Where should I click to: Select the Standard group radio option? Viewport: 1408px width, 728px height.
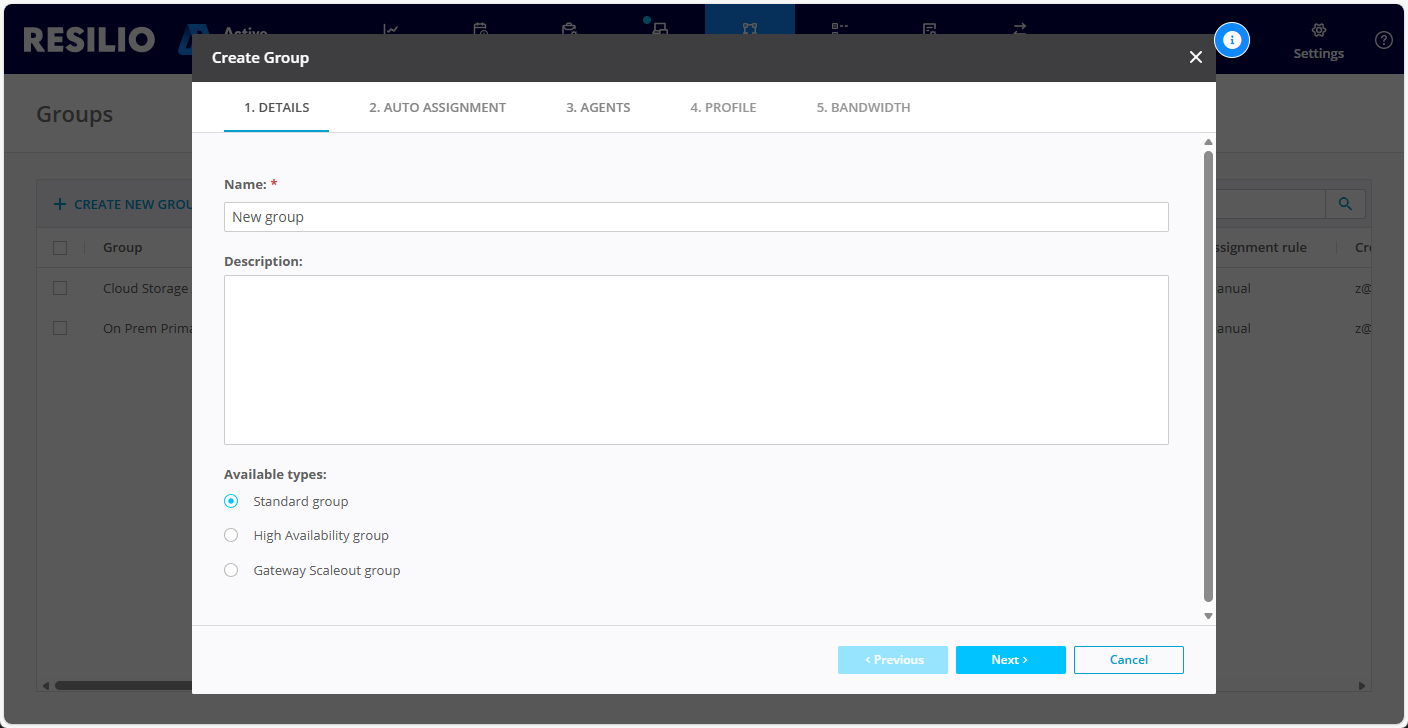tap(231, 501)
